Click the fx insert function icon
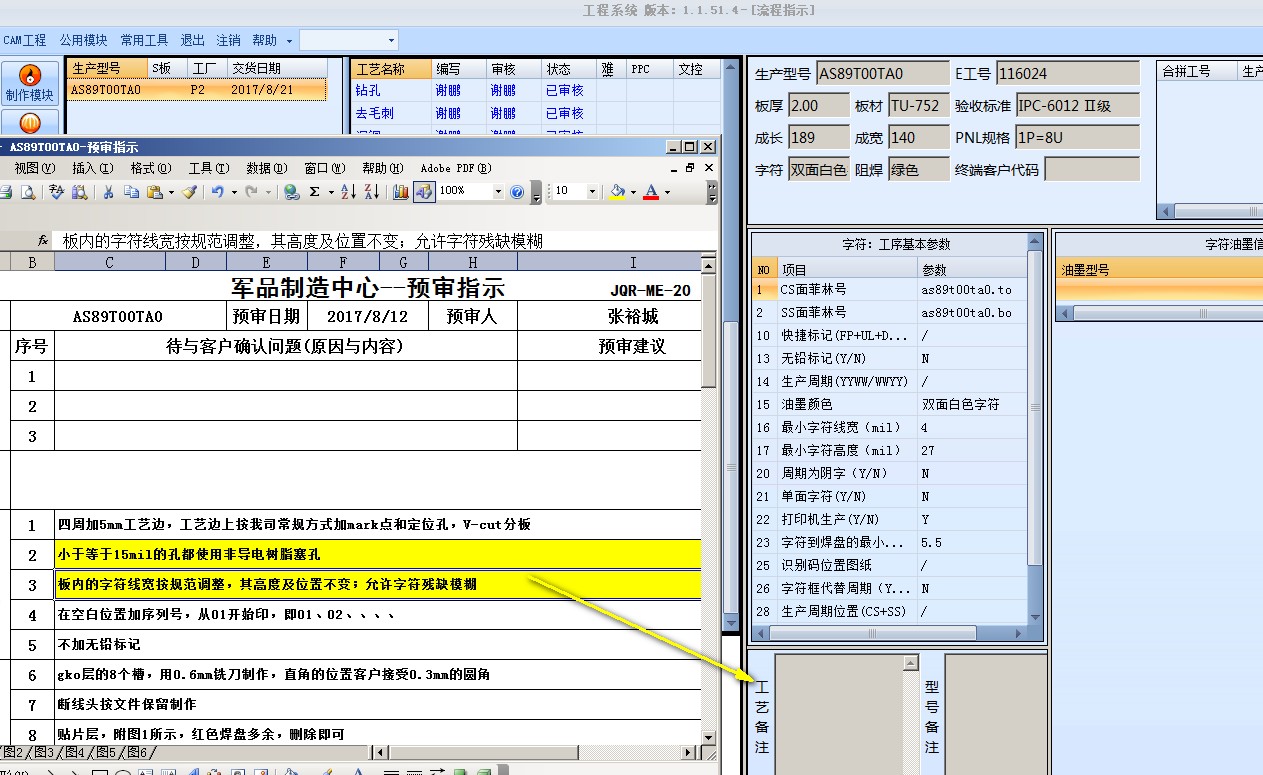This screenshot has height=775, width=1263. 43,241
